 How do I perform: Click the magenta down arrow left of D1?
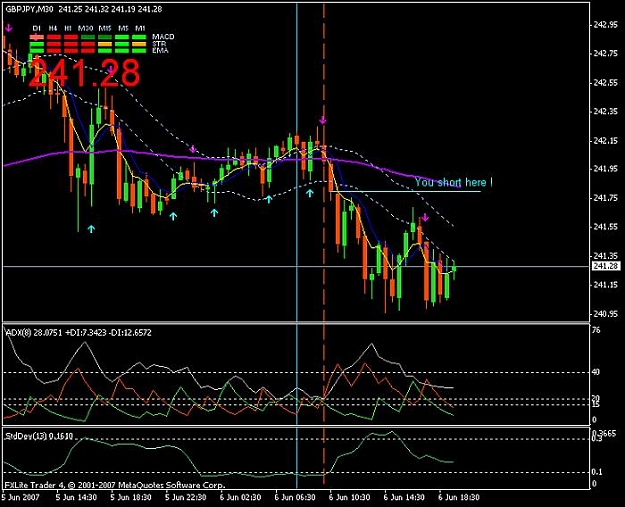9,28
